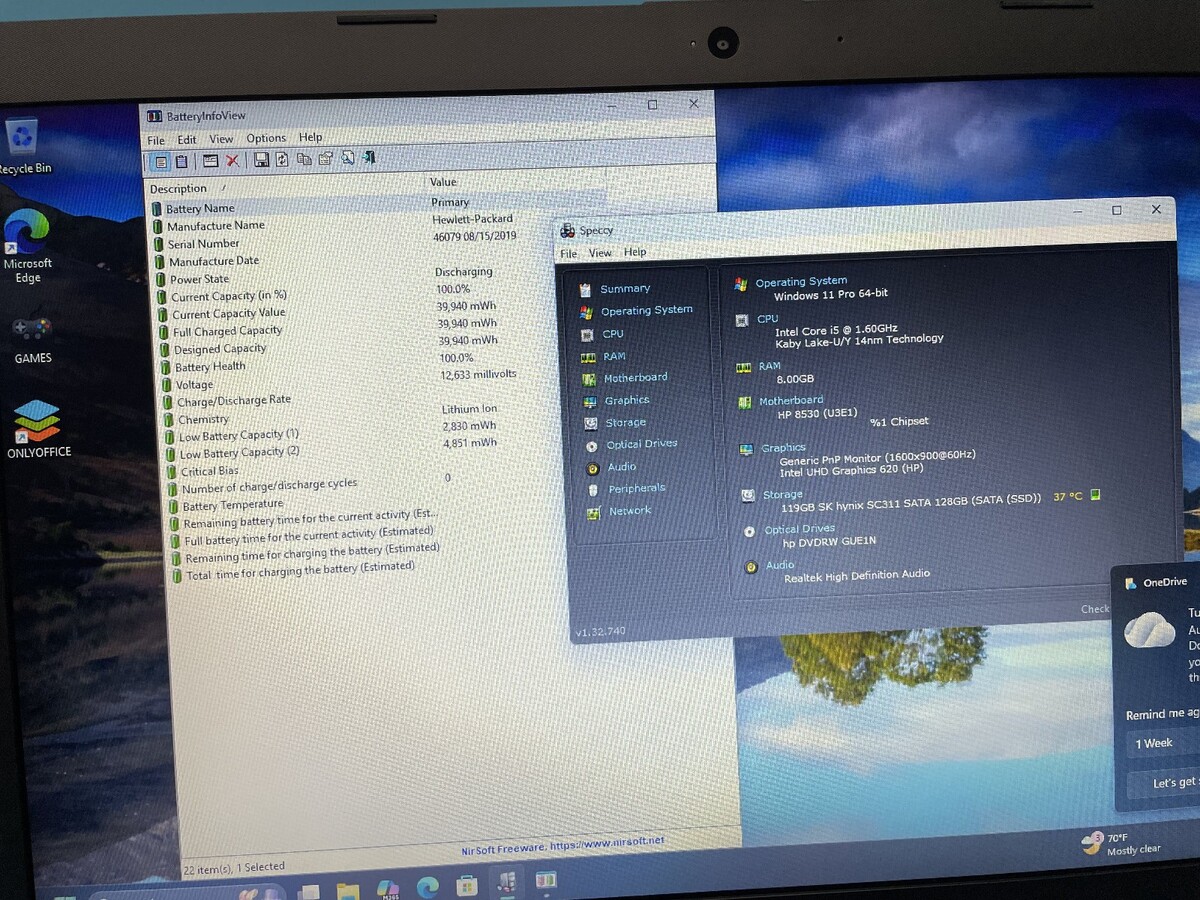Click the Properties toolbar icon in BatteryInfoView
Viewport: 1200px width, 900px height.
coord(325,159)
